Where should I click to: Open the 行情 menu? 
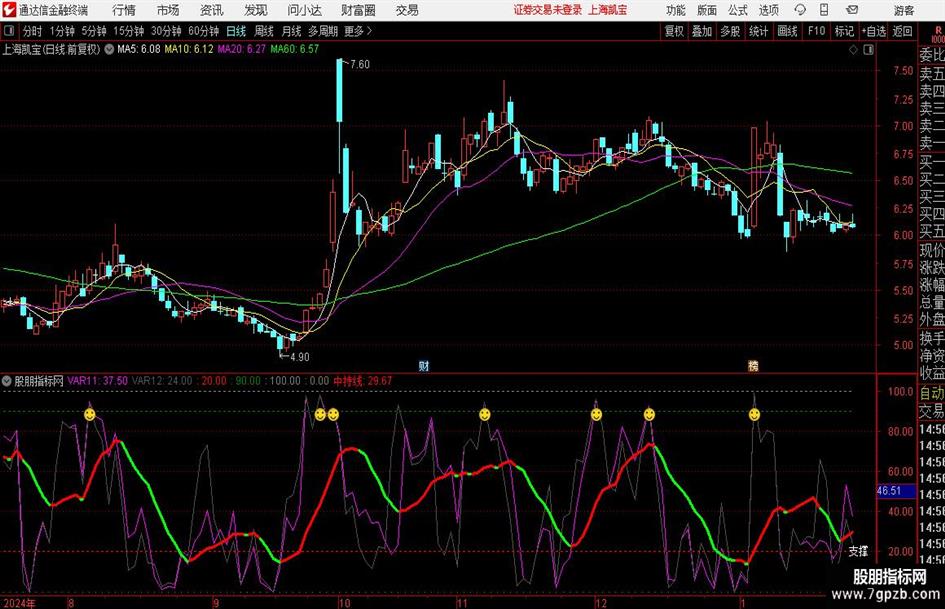[x=124, y=10]
